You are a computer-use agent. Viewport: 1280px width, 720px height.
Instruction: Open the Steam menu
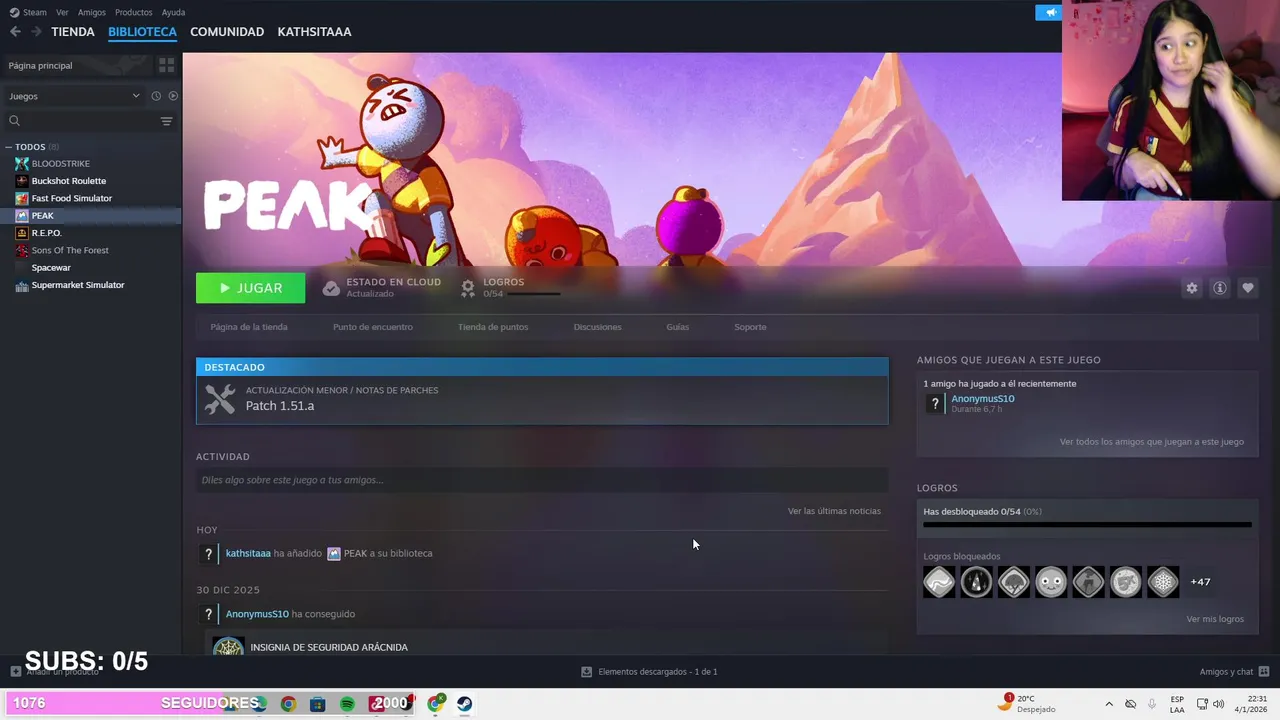[x=35, y=12]
